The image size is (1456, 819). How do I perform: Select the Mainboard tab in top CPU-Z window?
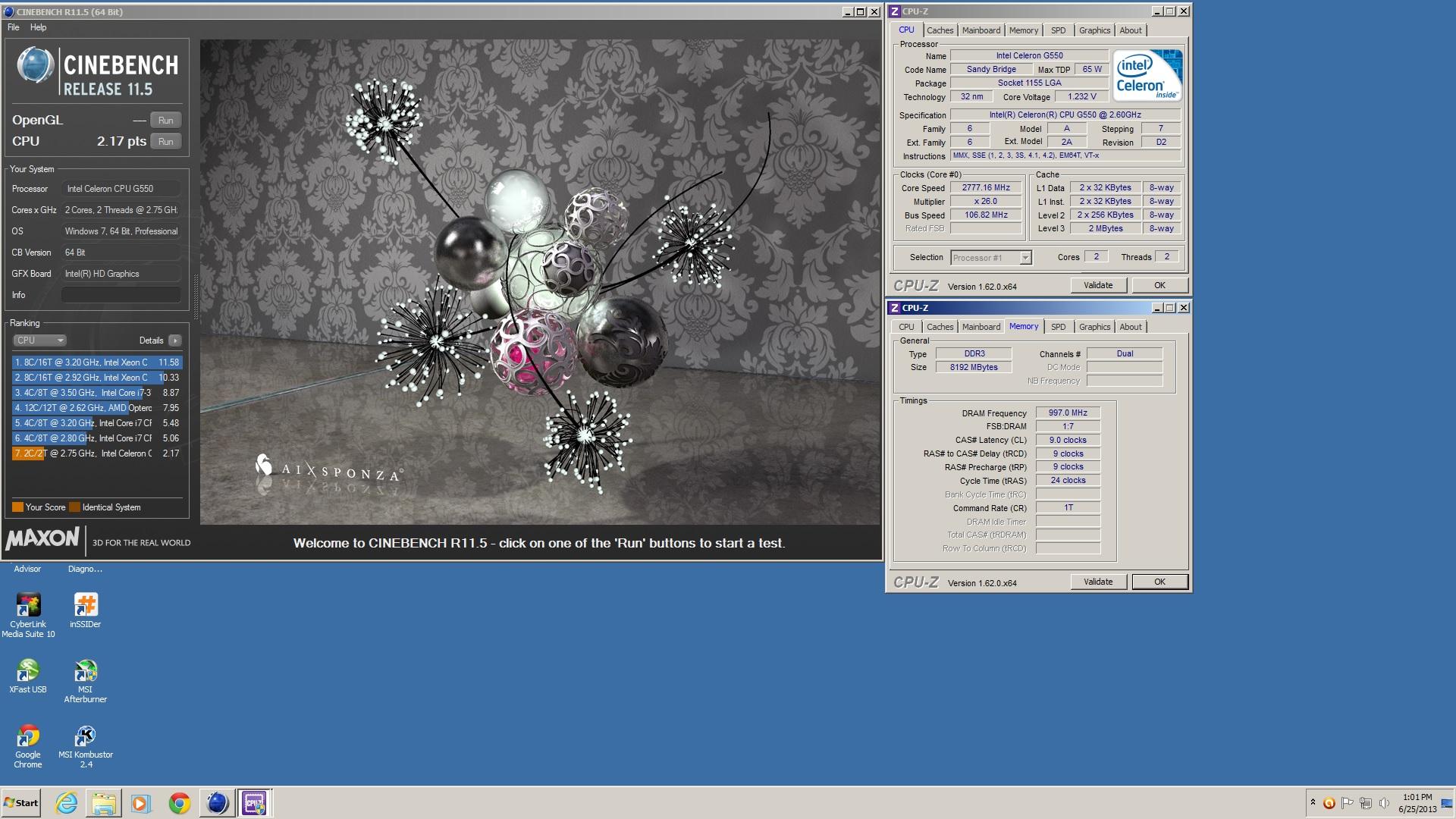[981, 30]
